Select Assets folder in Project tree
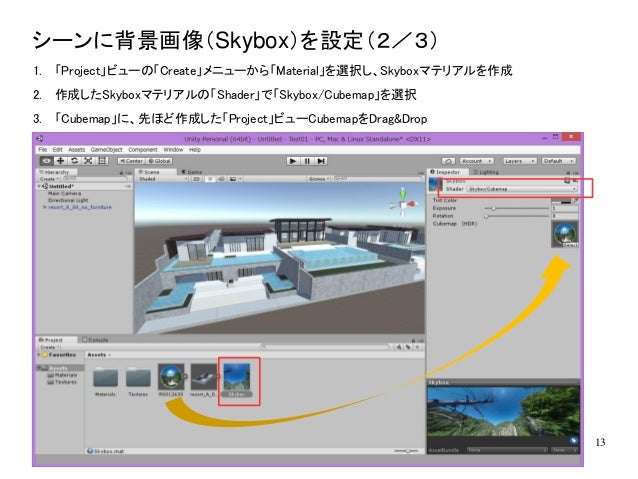The width and height of the screenshot is (638, 479). coord(58,368)
